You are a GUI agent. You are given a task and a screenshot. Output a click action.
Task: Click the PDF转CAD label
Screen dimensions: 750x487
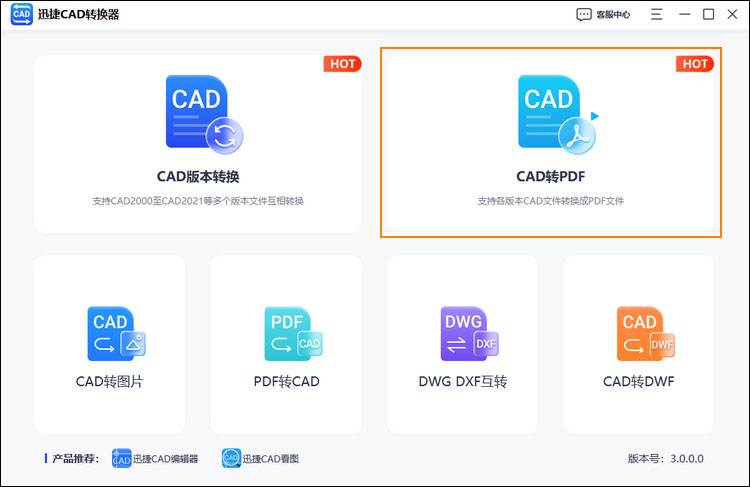click(x=287, y=381)
